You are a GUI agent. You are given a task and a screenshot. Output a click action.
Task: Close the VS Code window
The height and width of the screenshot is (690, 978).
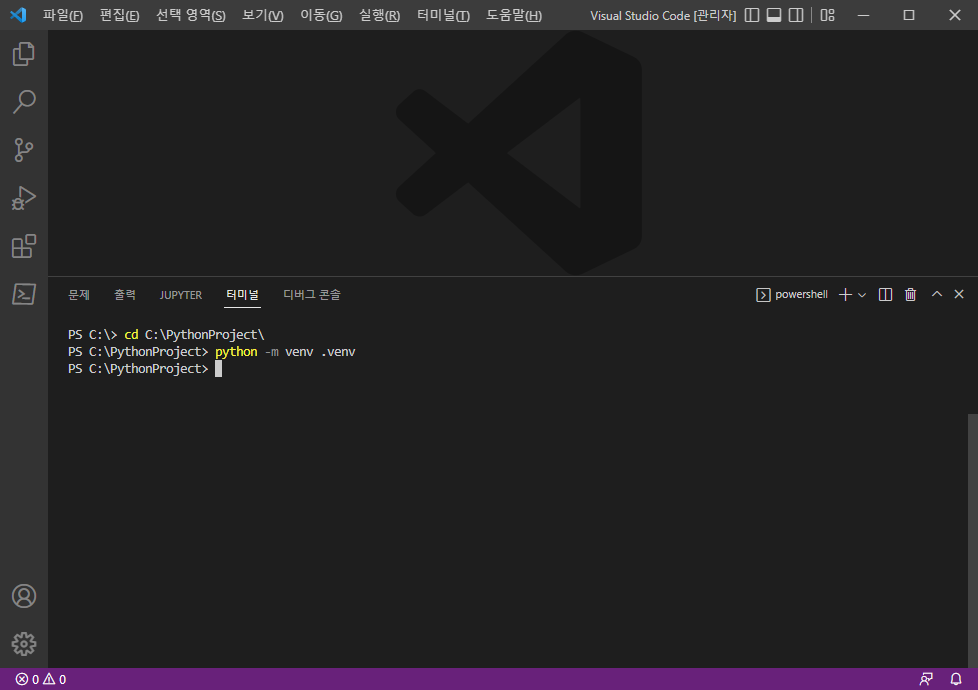(x=954, y=15)
